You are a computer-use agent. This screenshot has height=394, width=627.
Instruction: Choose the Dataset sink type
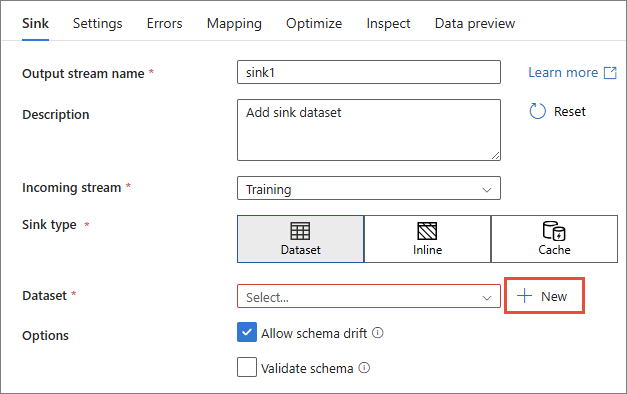pos(300,239)
